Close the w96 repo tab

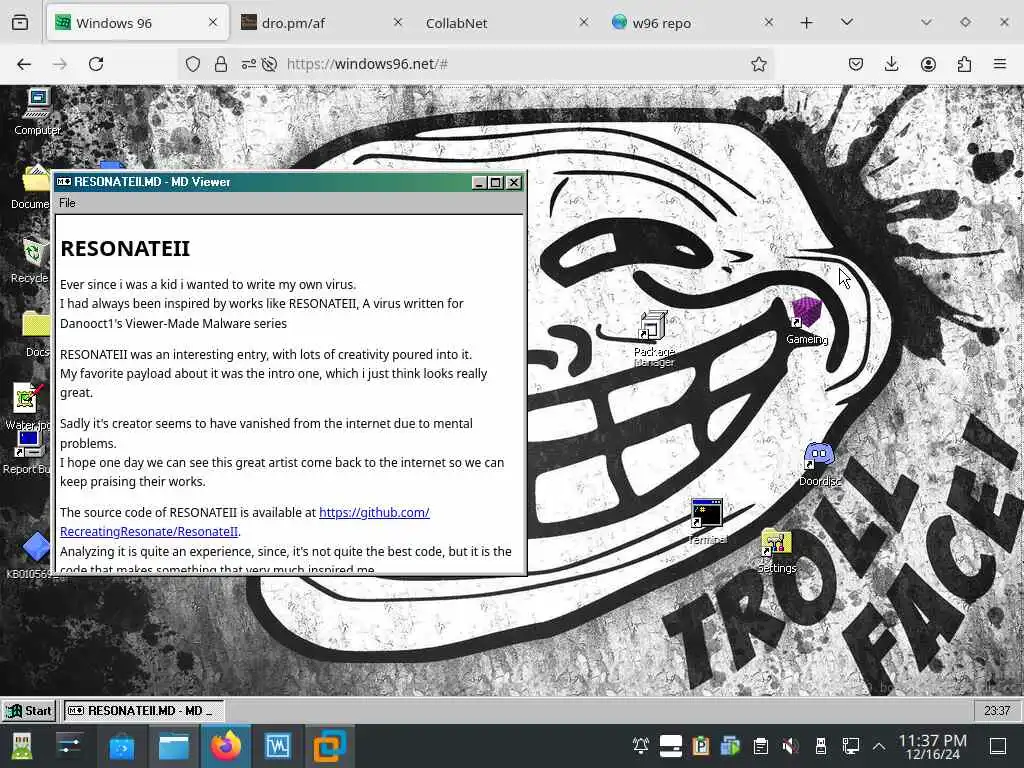click(769, 23)
